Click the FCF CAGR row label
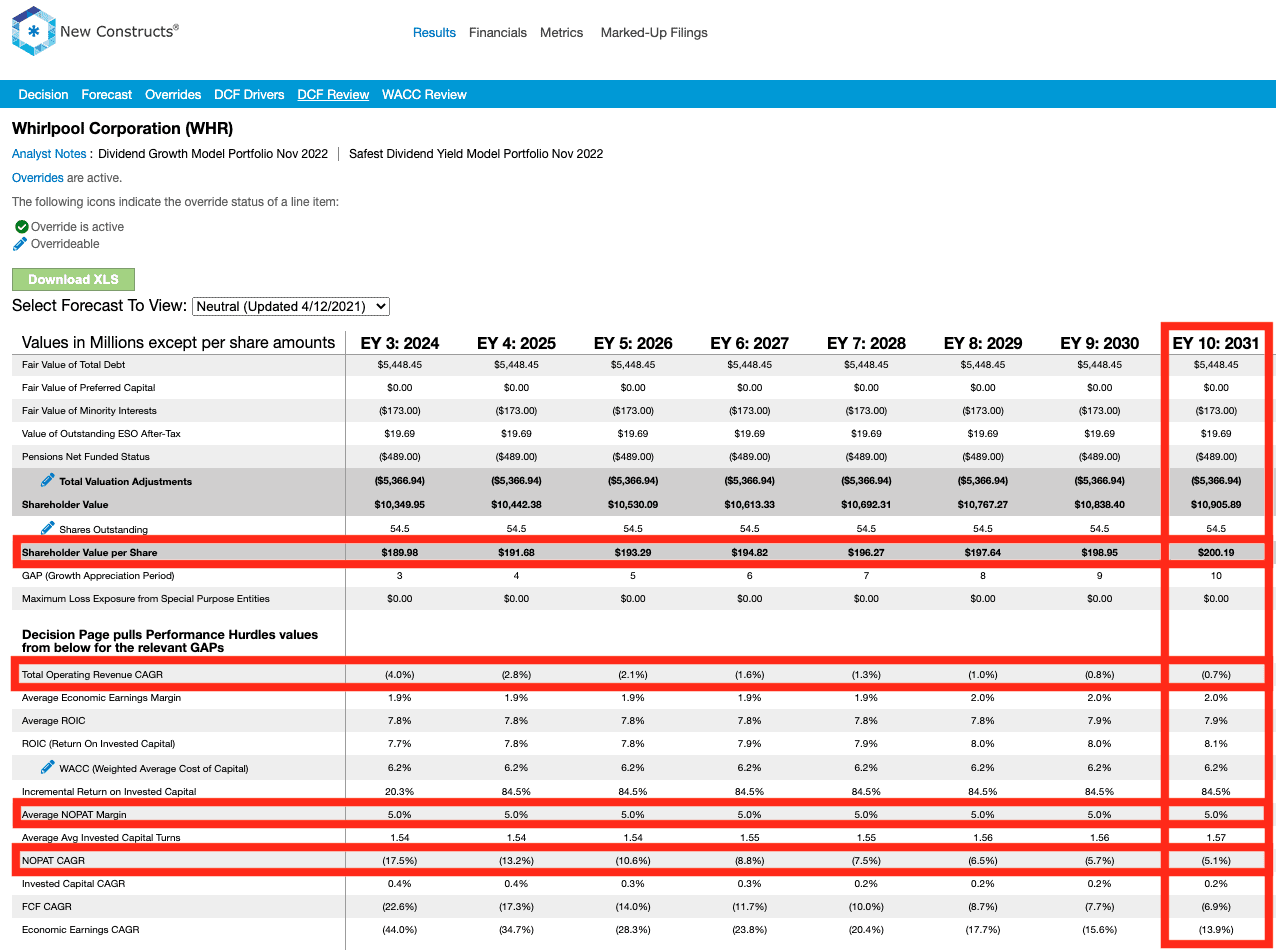The image size is (1276, 950). [46, 907]
